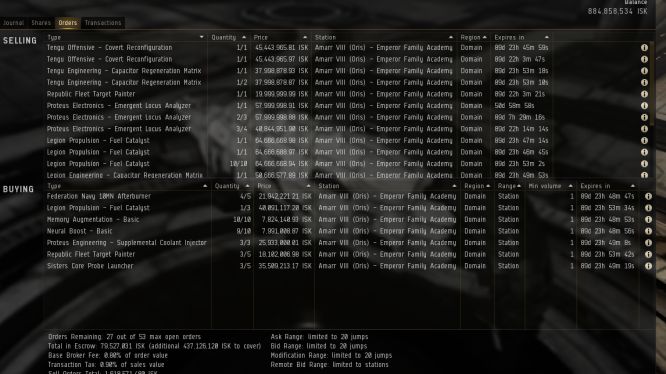This screenshot has width=666, height=374.
Task: Show info icon for Legion Propulsion 10/10 sell order
Action: click(x=644, y=164)
